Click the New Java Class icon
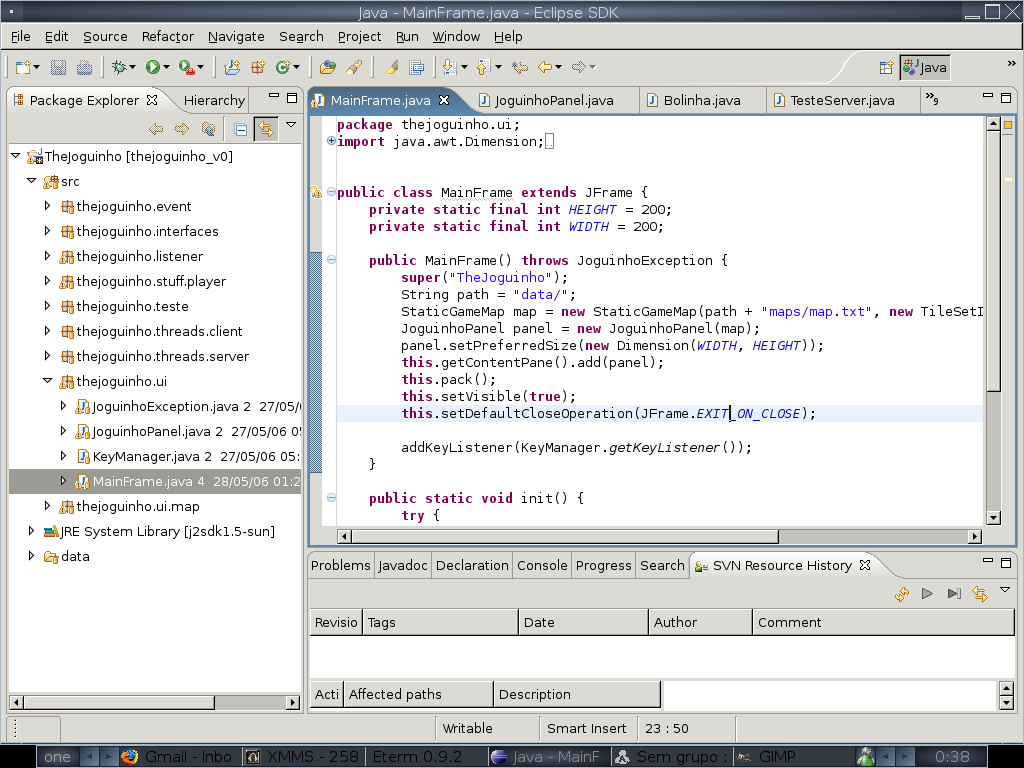 (283, 67)
